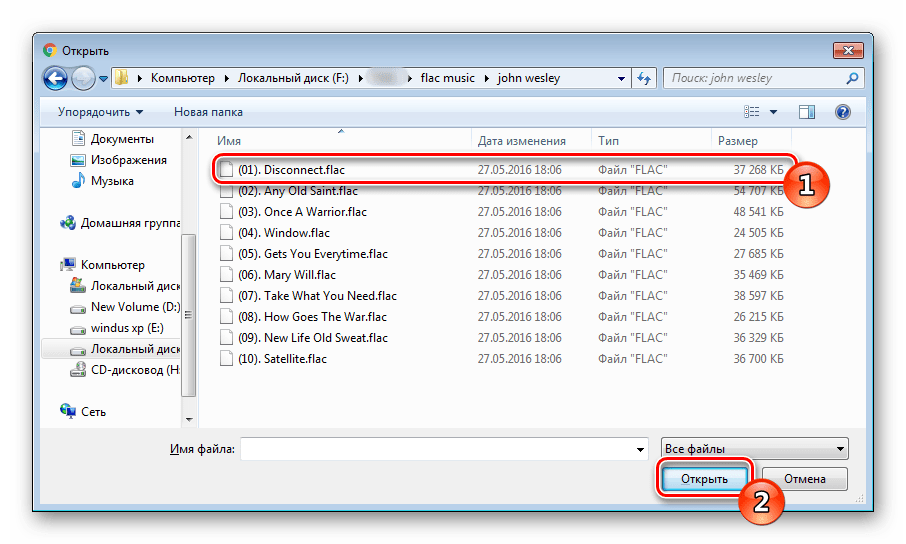This screenshot has width=906, height=544.
Task: Click file icon of (03). Once A Warrior.flac
Action: 226,212
